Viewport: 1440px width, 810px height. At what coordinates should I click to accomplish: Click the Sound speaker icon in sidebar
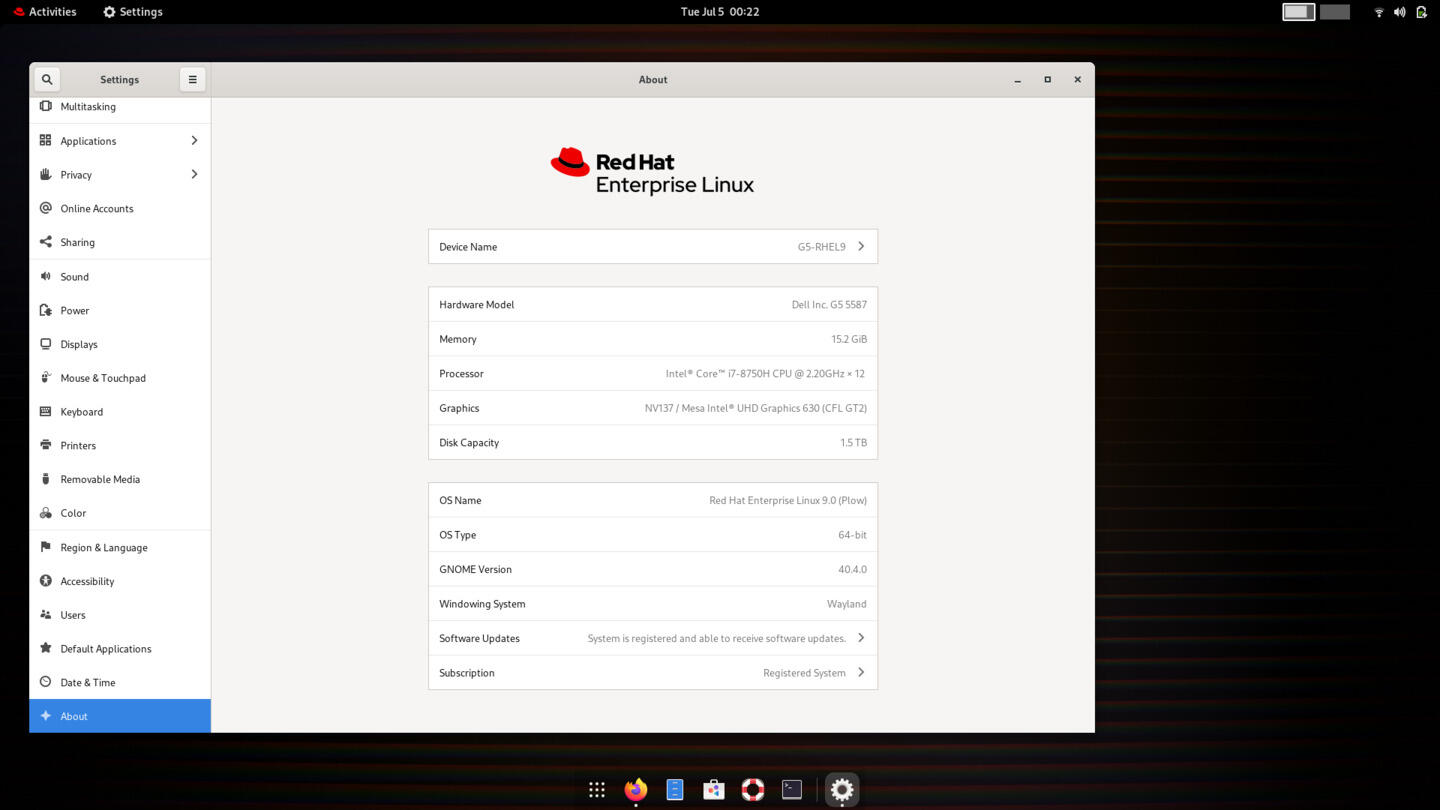click(45, 276)
